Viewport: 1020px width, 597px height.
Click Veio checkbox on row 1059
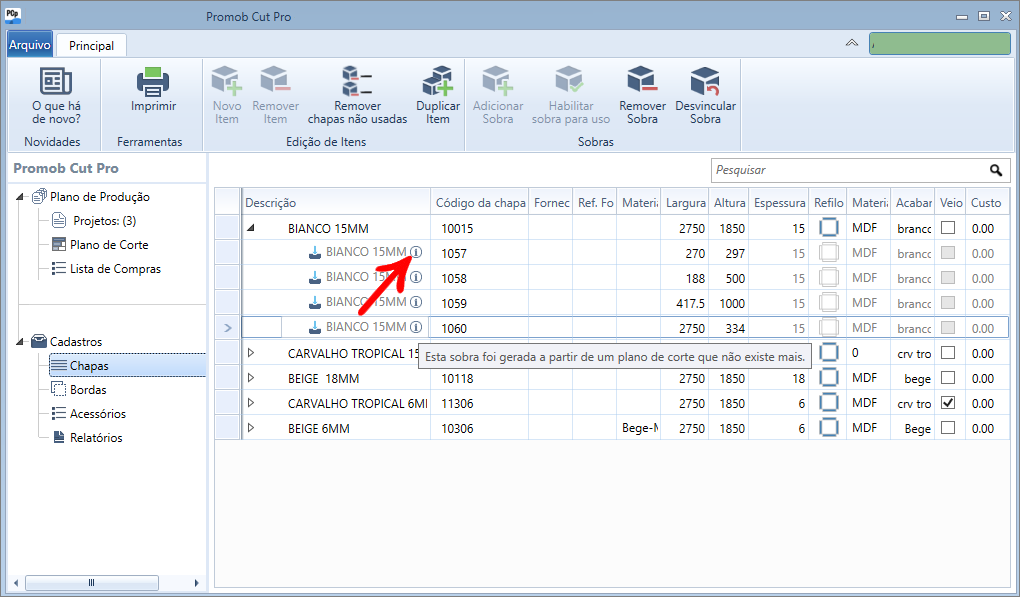(x=948, y=302)
